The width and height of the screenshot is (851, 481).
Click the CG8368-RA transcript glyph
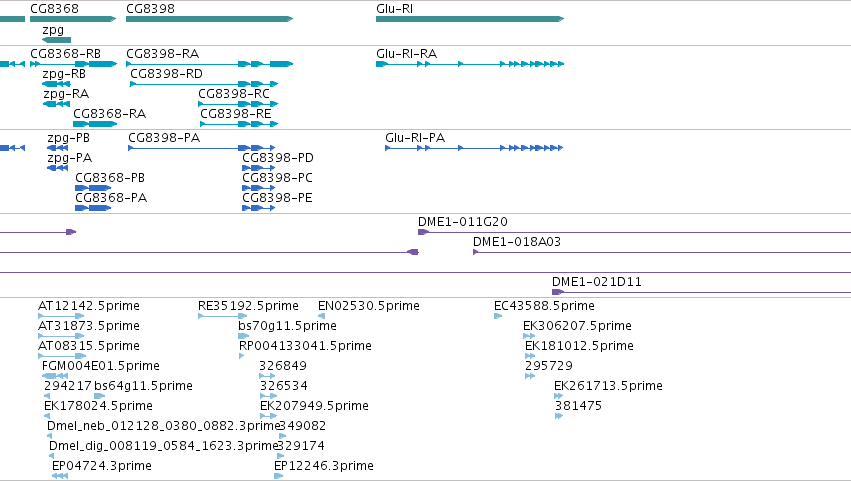pyautogui.click(x=95, y=124)
